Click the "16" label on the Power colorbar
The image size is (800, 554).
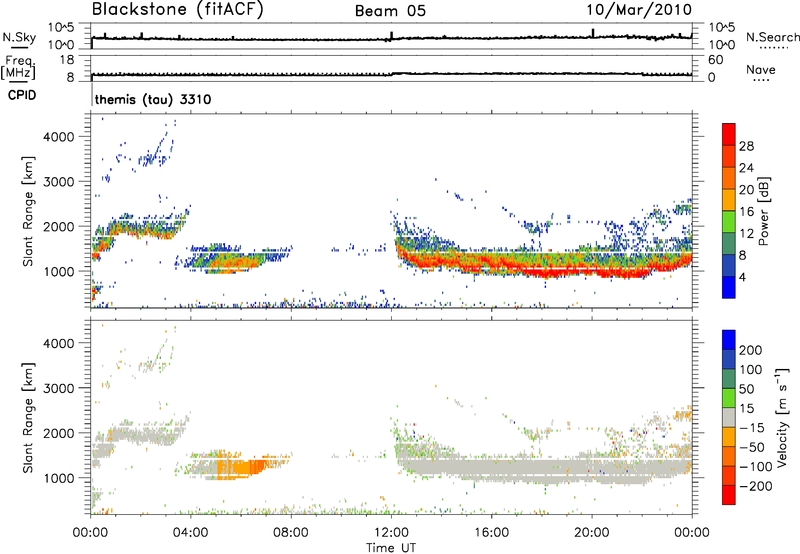pyautogui.click(x=746, y=212)
